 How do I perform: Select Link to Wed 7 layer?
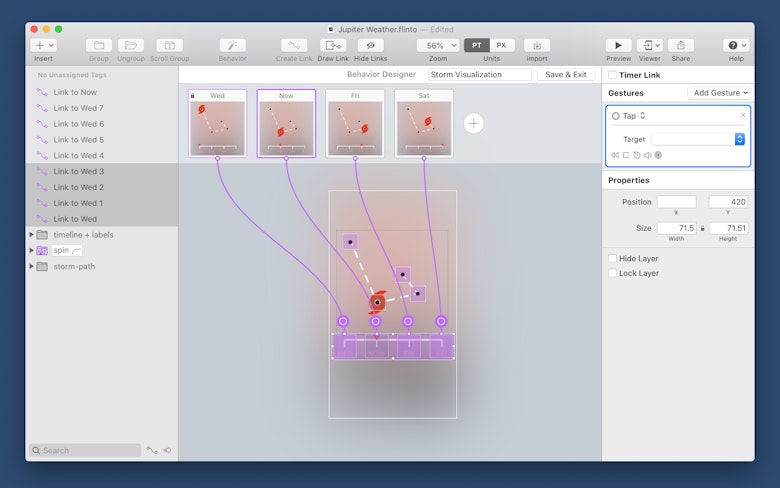coord(78,108)
